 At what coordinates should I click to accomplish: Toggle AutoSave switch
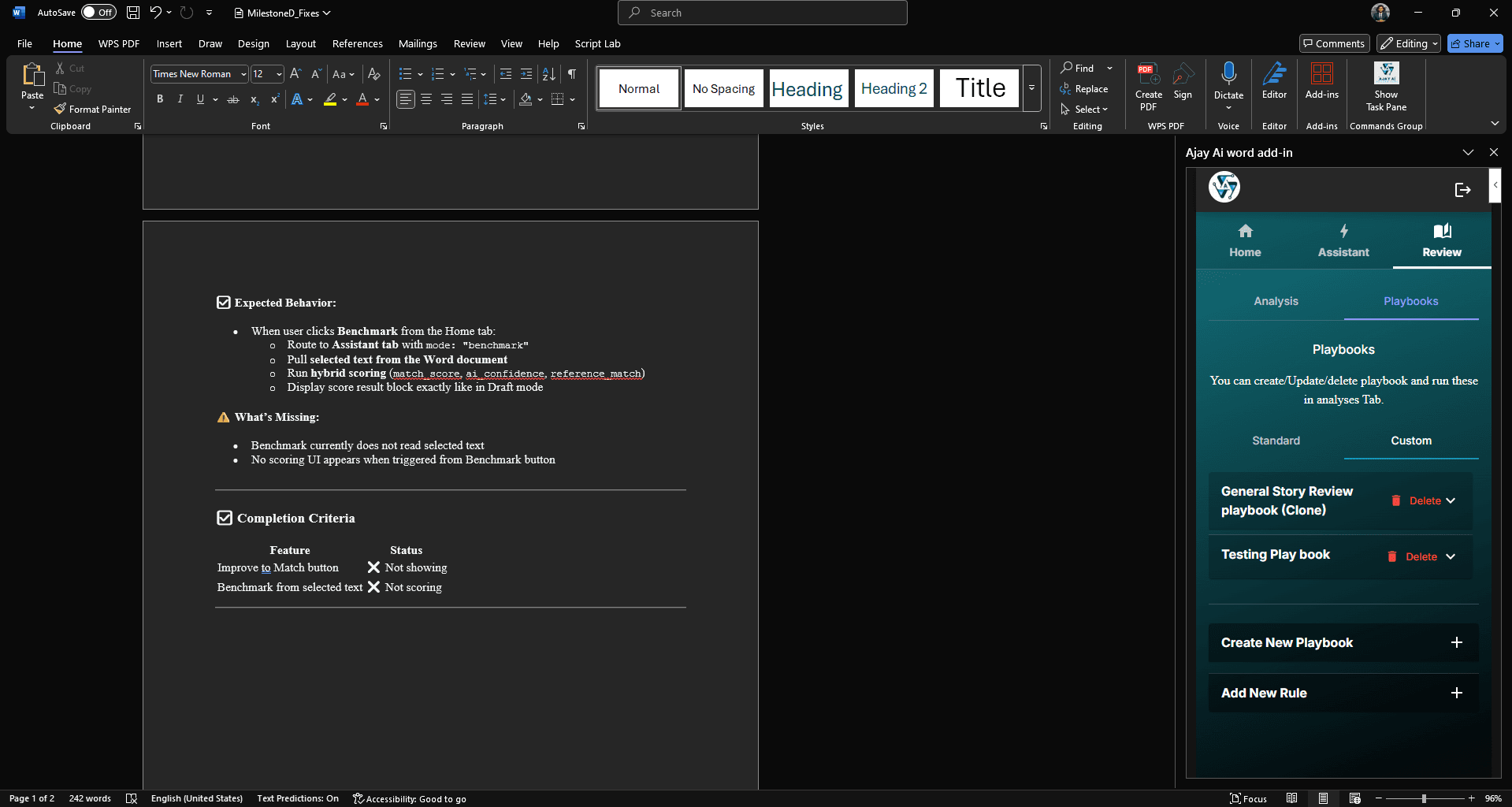coord(98,13)
